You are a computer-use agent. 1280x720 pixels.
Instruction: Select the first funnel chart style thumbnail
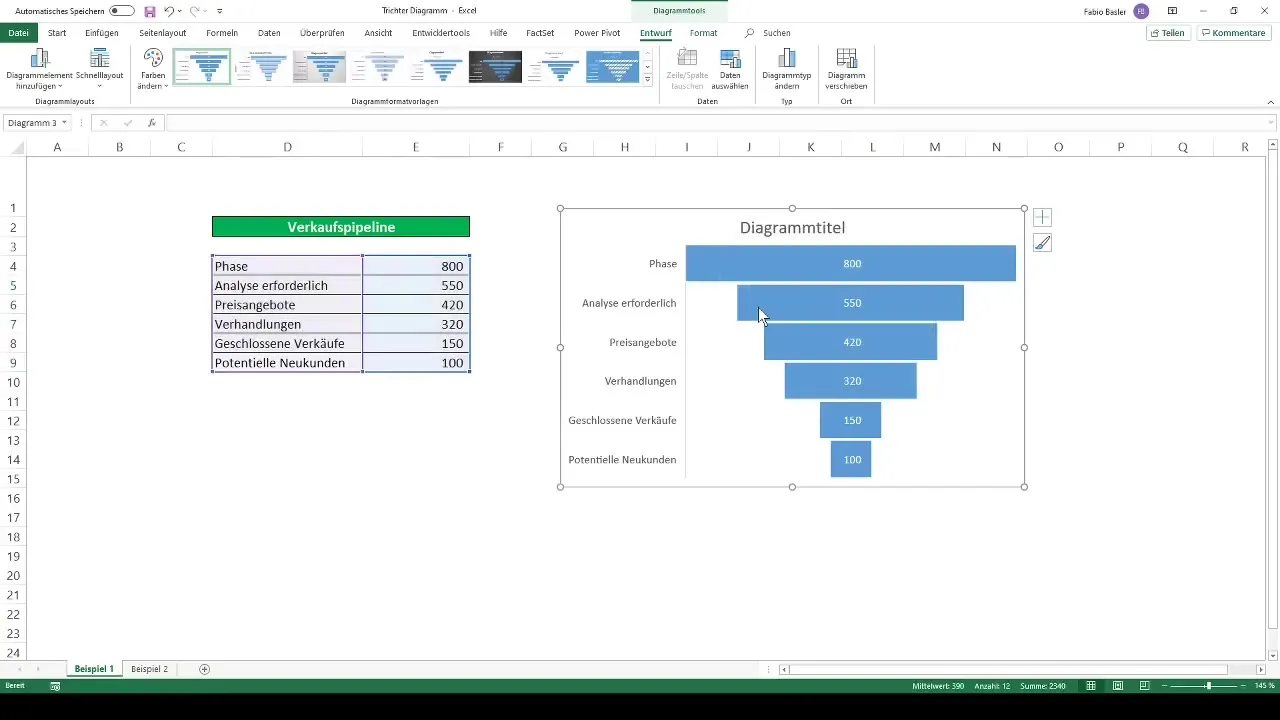coord(202,67)
